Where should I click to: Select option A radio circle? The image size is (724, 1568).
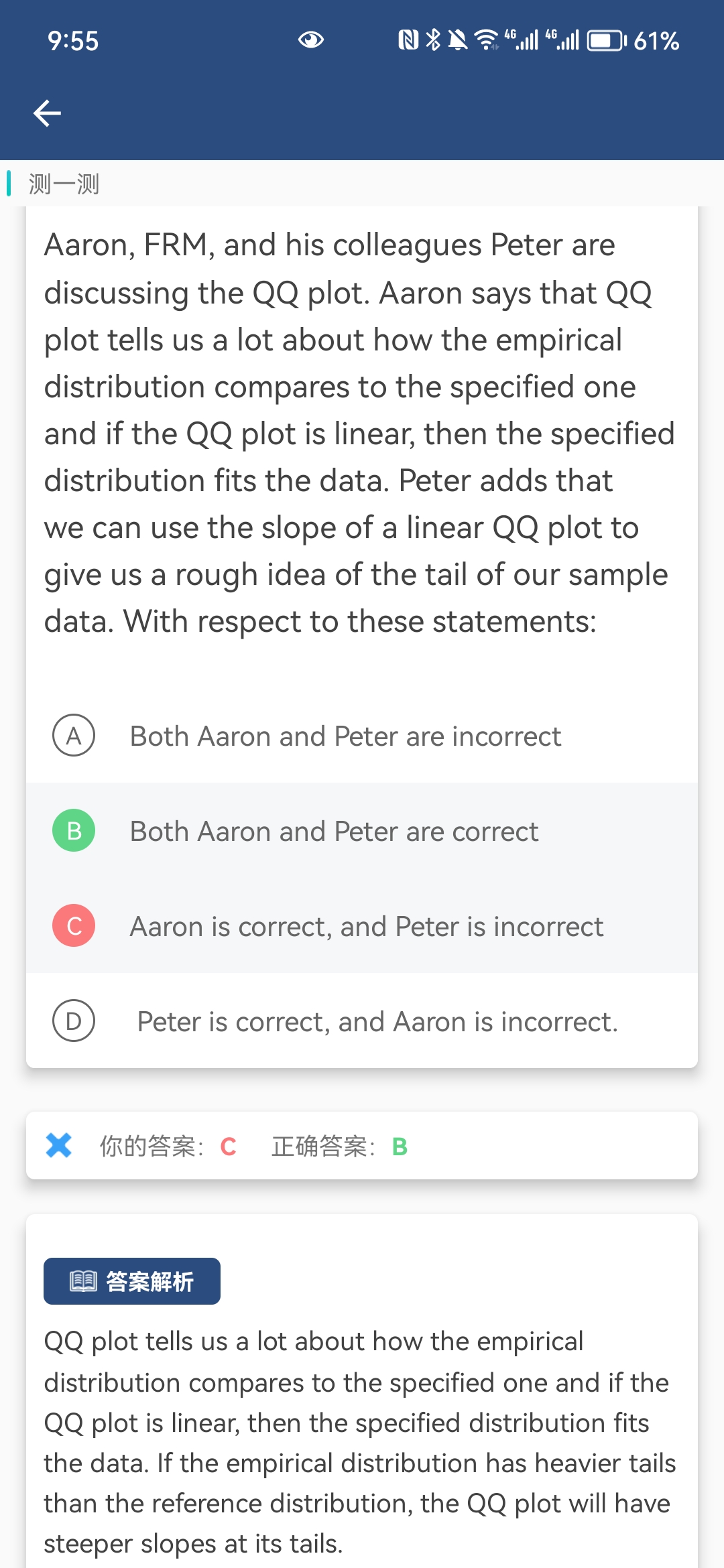point(74,735)
